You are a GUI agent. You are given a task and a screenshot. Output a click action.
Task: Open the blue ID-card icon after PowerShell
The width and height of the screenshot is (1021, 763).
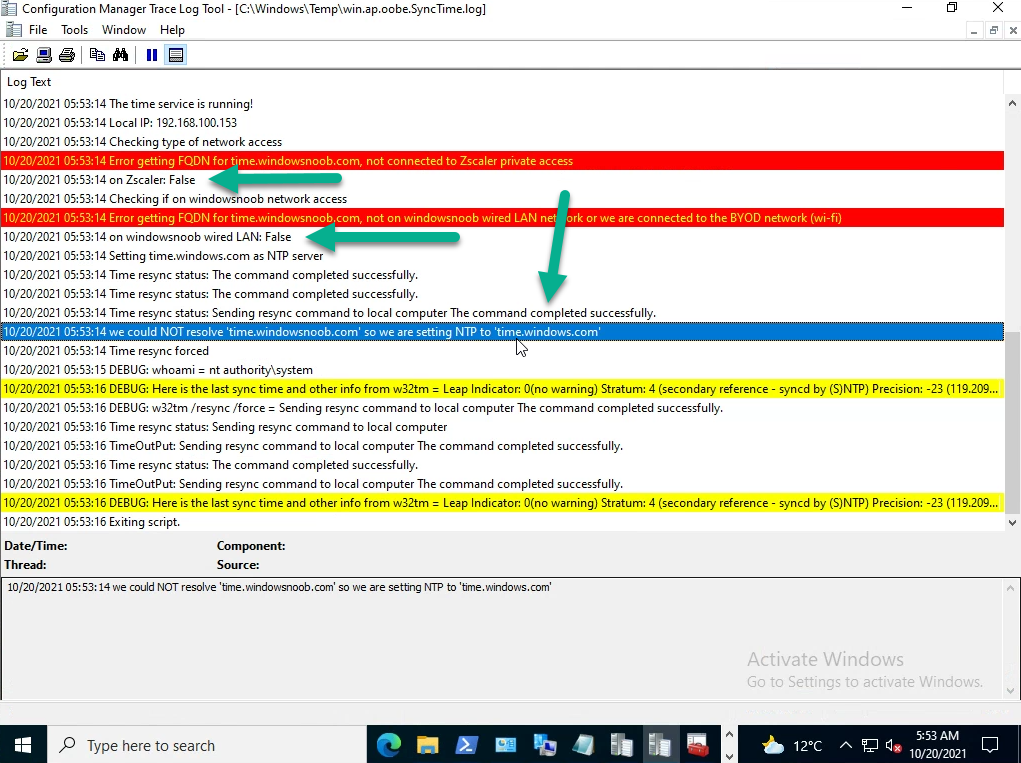(505, 745)
